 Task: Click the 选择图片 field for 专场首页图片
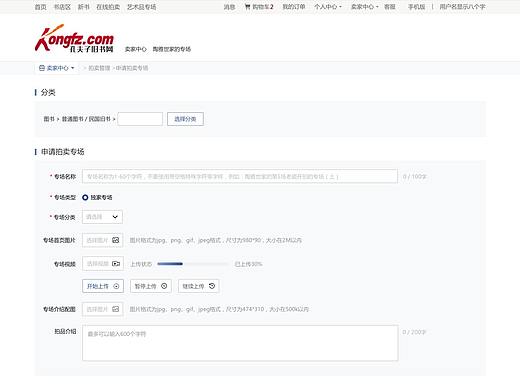[103, 240]
